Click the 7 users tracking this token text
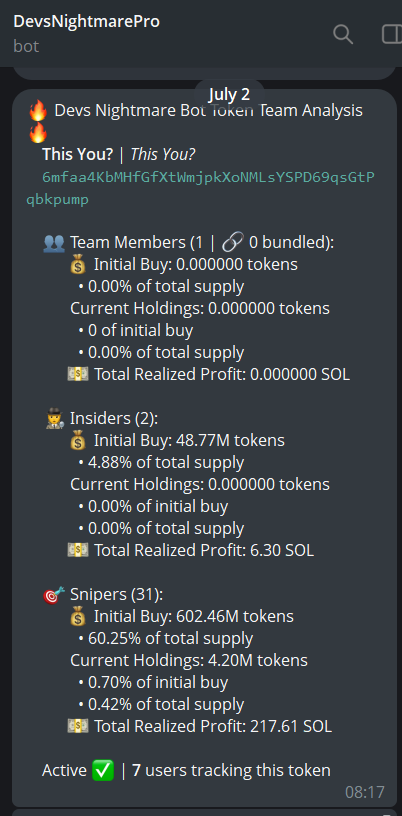402x816 pixels. pyautogui.click(x=231, y=770)
